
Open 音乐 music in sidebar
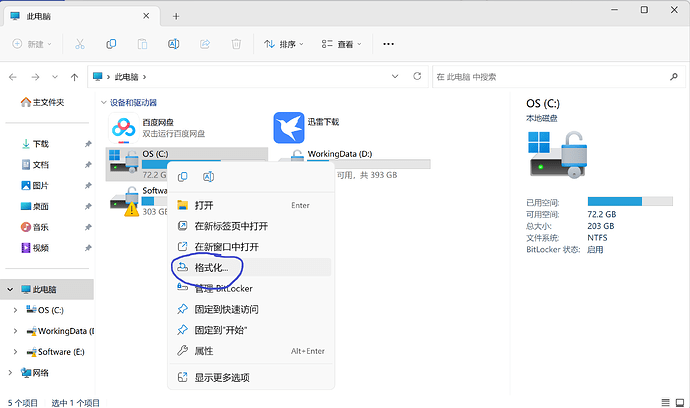click(35, 227)
